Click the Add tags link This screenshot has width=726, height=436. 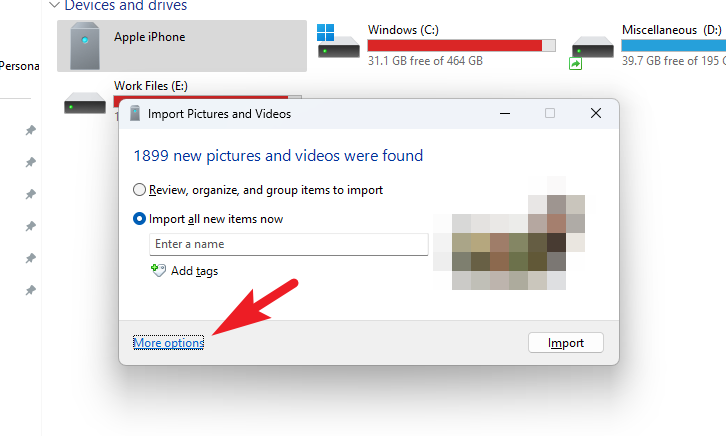pos(194,271)
